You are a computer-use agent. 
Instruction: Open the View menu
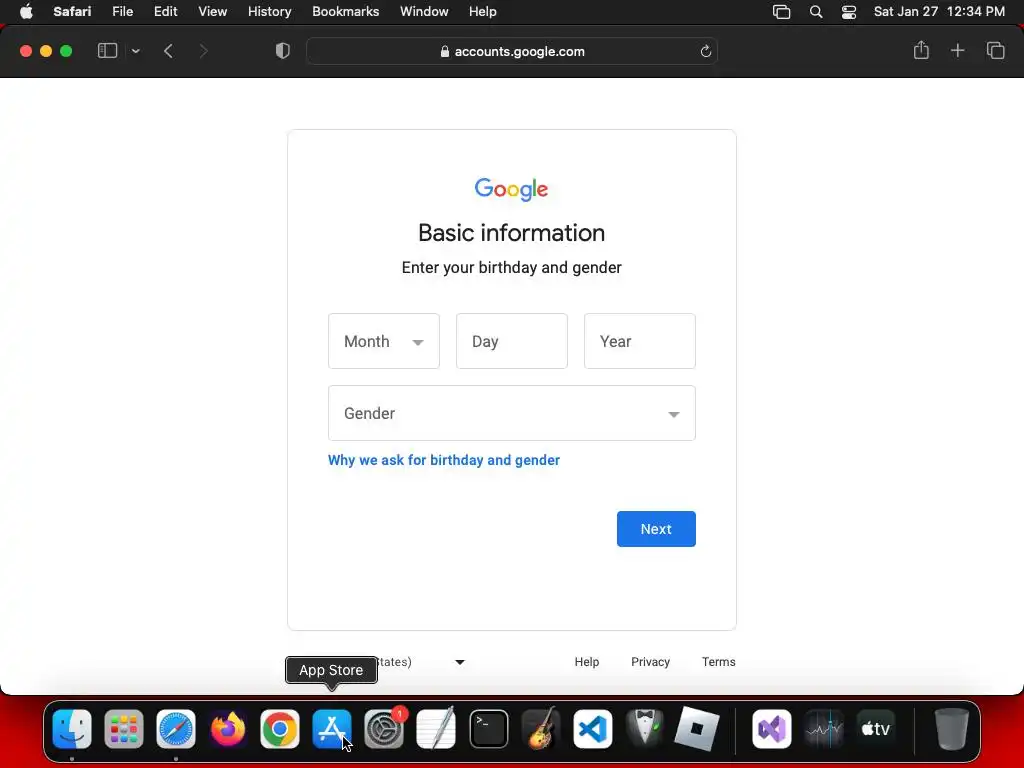[212, 12]
